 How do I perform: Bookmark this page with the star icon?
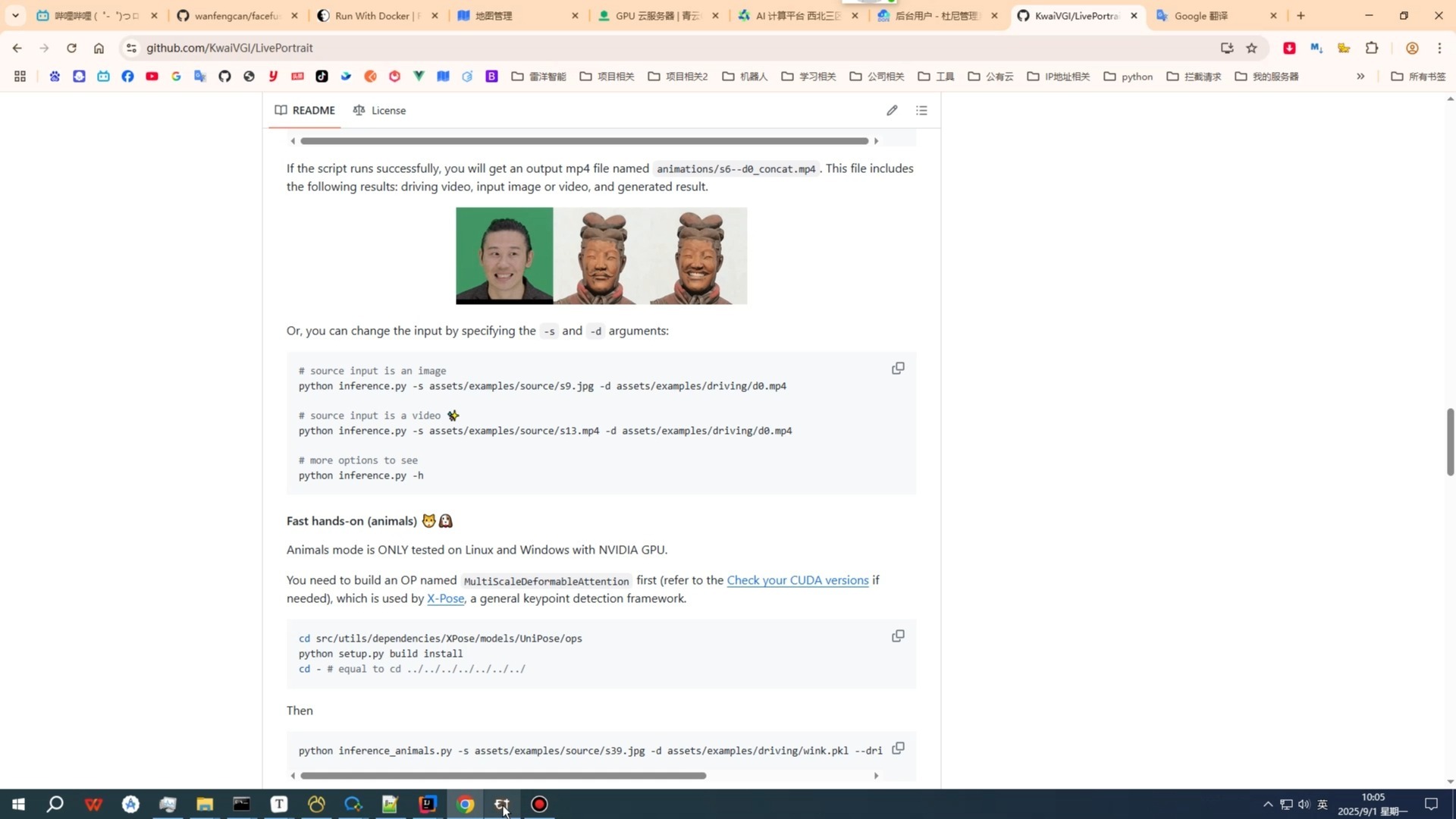click(1251, 48)
